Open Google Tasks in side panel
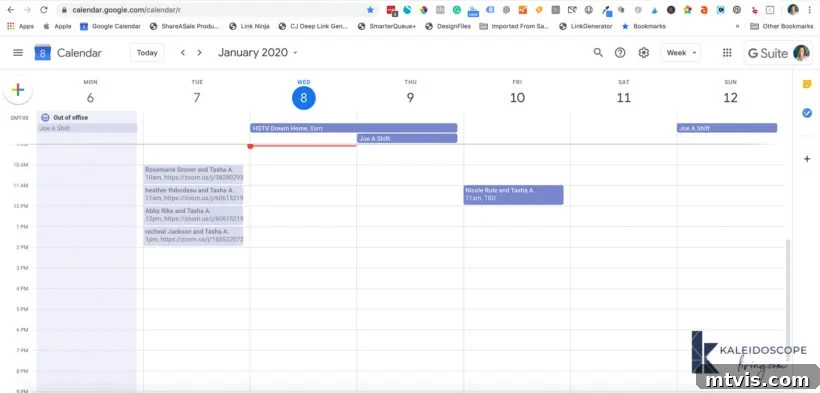Image resolution: width=820 pixels, height=393 pixels. click(807, 113)
